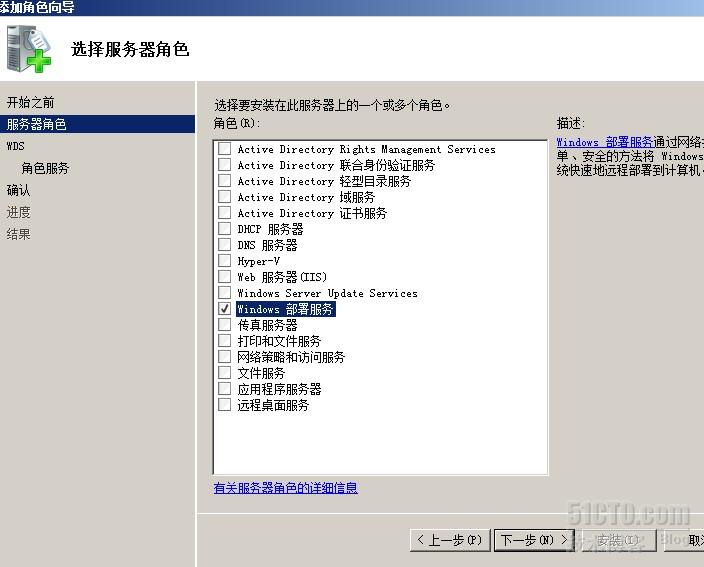Open 角色服务 sub-step under WDS
This screenshot has height=567, width=704.
pyautogui.click(x=45, y=168)
